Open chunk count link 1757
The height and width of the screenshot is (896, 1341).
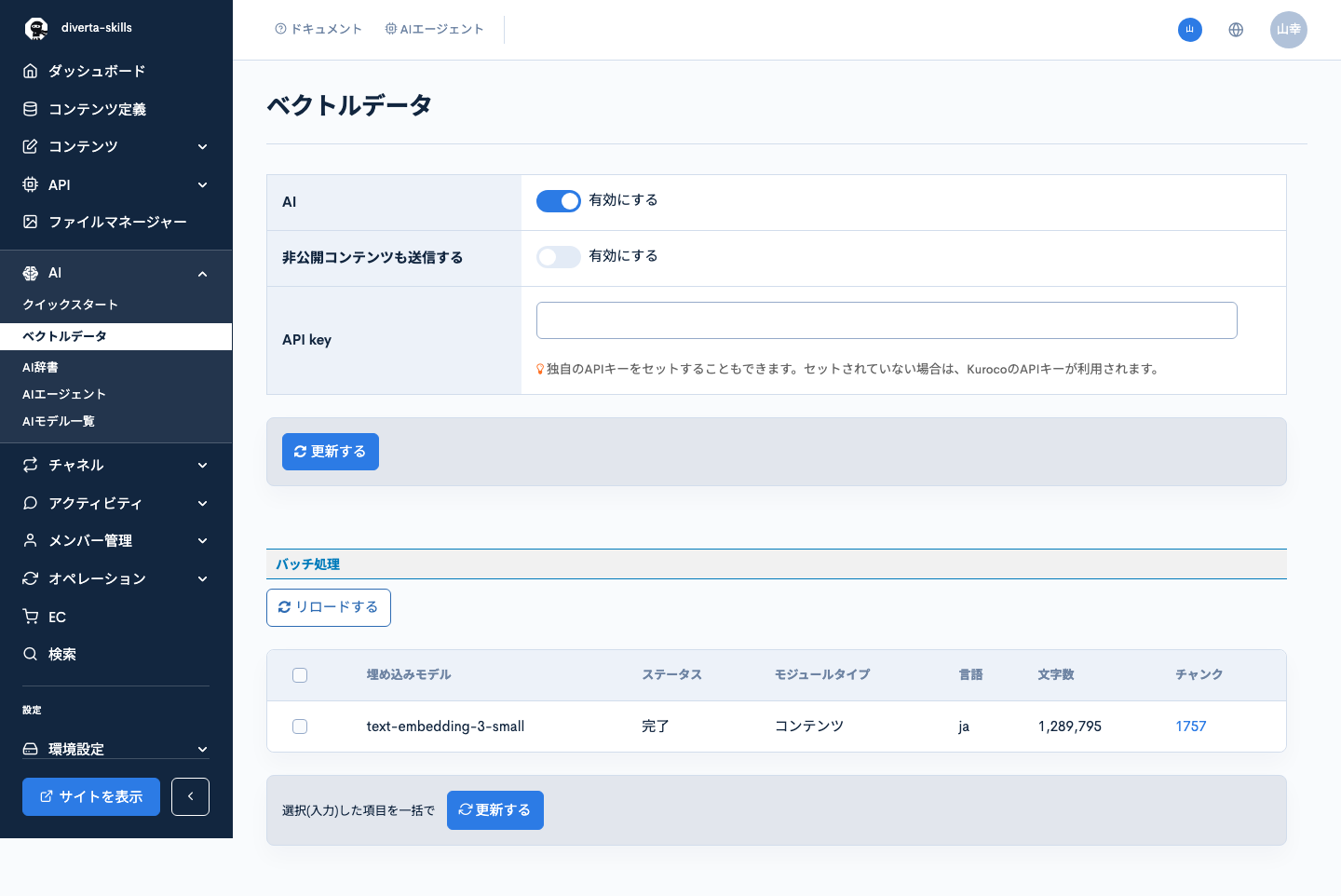(x=1191, y=726)
